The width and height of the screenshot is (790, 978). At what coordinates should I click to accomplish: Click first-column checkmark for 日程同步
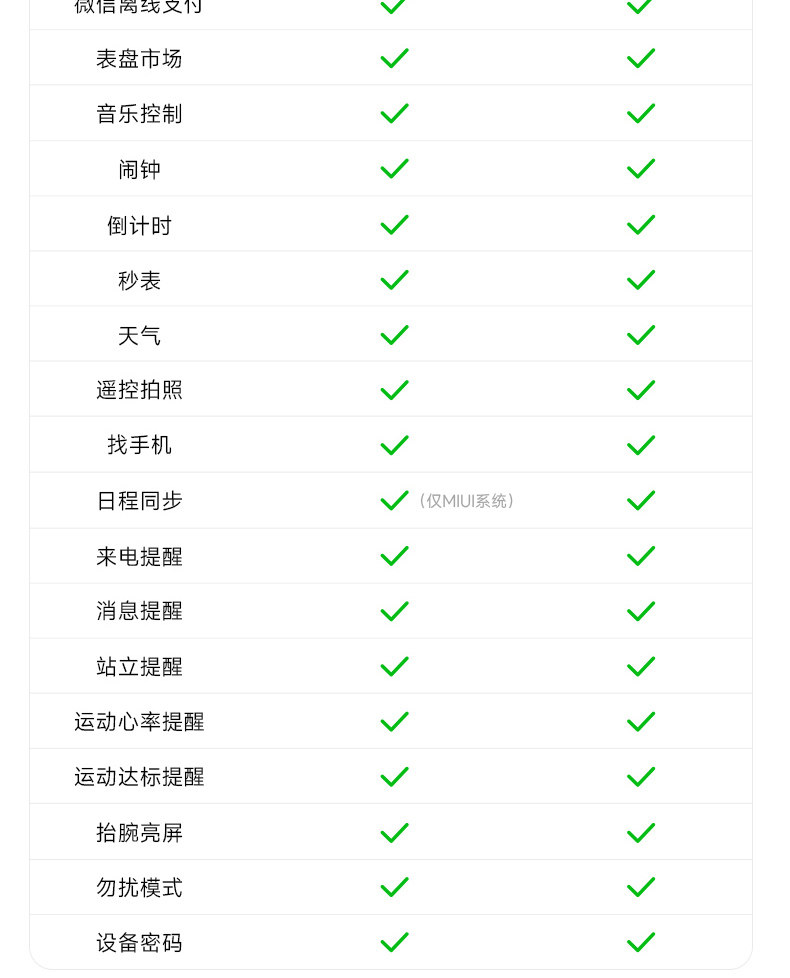click(394, 500)
